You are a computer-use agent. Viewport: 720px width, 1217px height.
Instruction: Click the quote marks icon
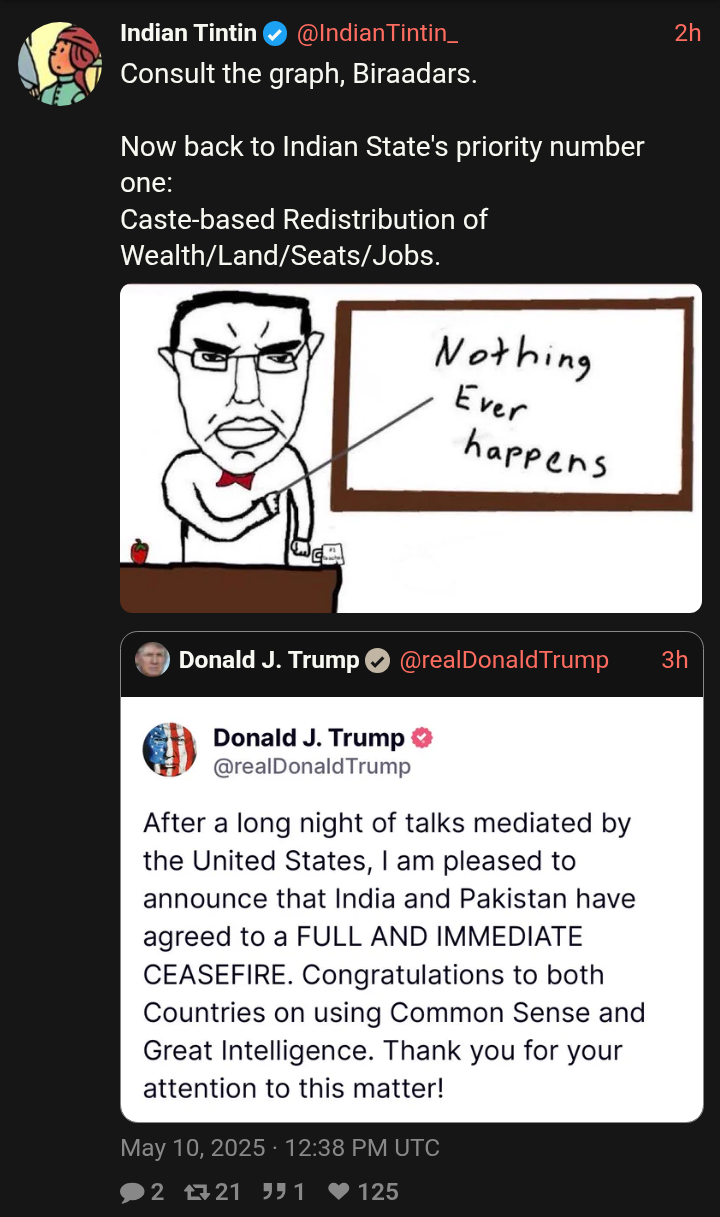(276, 1192)
